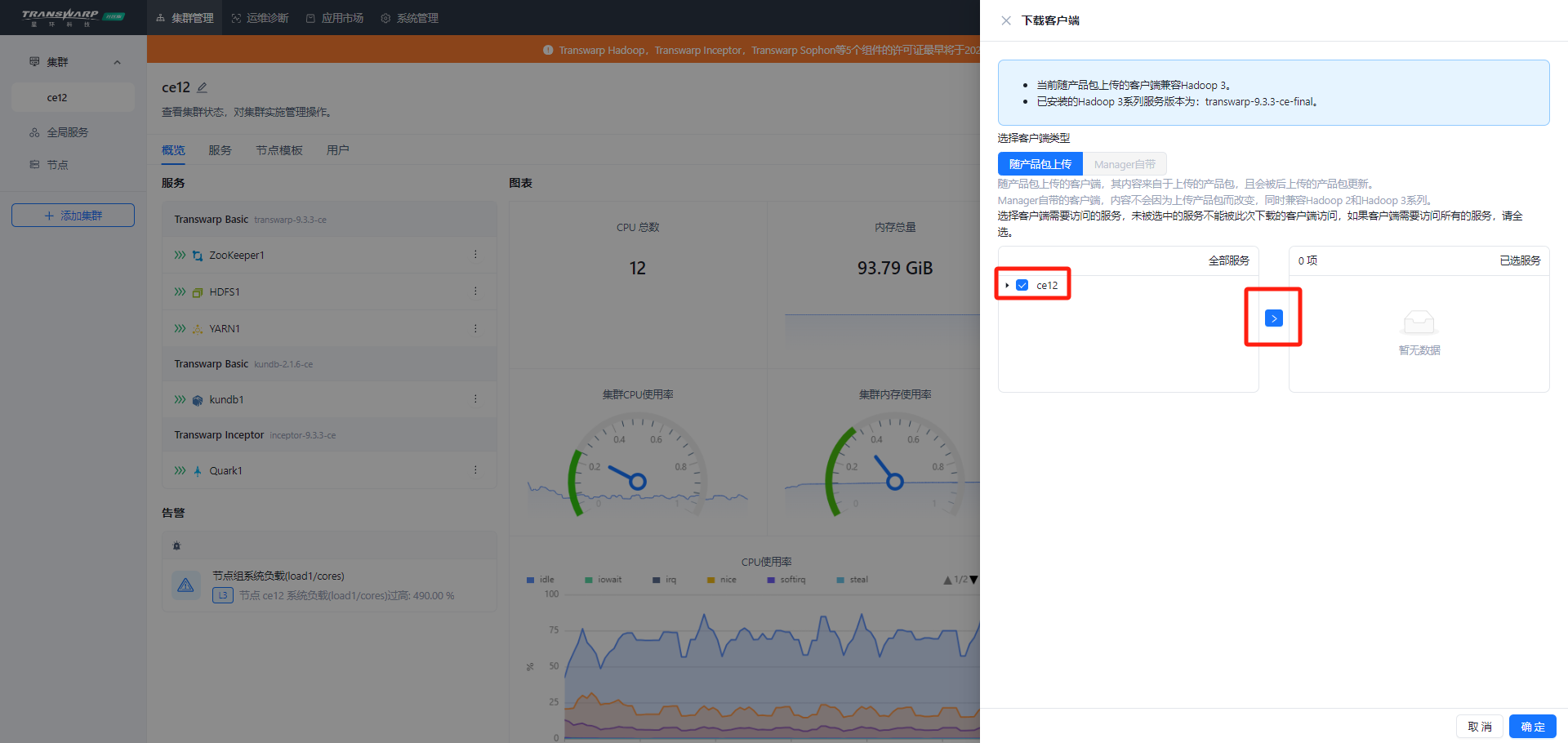Viewport: 1568px width, 743px height.
Task: Open 系统管理 in the top bar
Action: 410,18
